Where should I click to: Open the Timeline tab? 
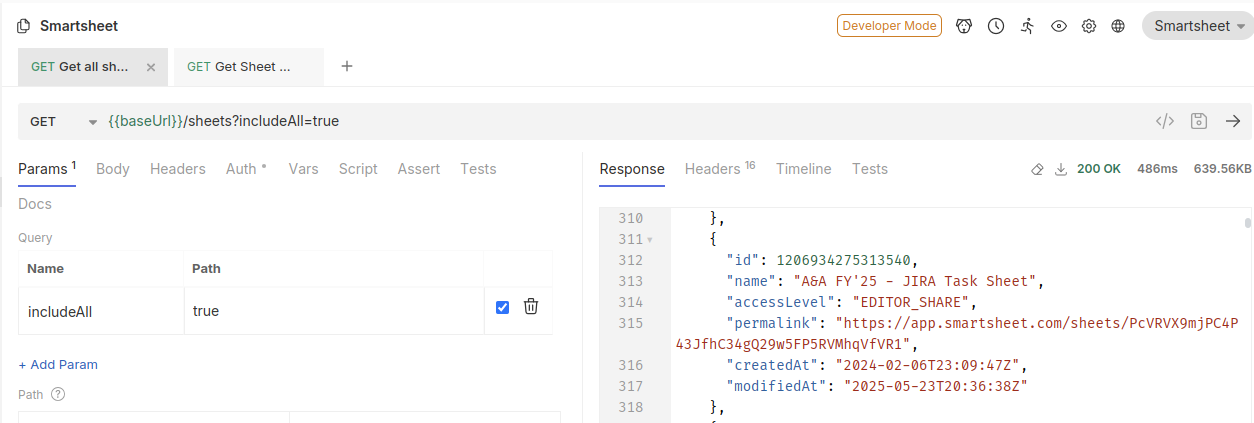(x=804, y=169)
